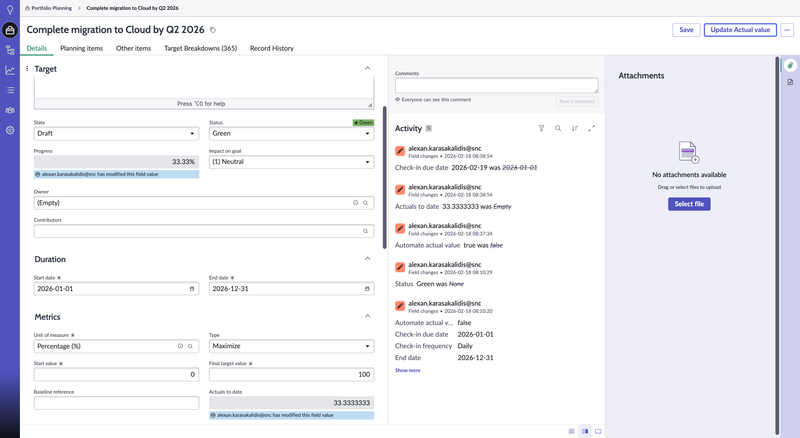Expand Activity panel to full view
The image size is (800, 438).
coord(592,128)
